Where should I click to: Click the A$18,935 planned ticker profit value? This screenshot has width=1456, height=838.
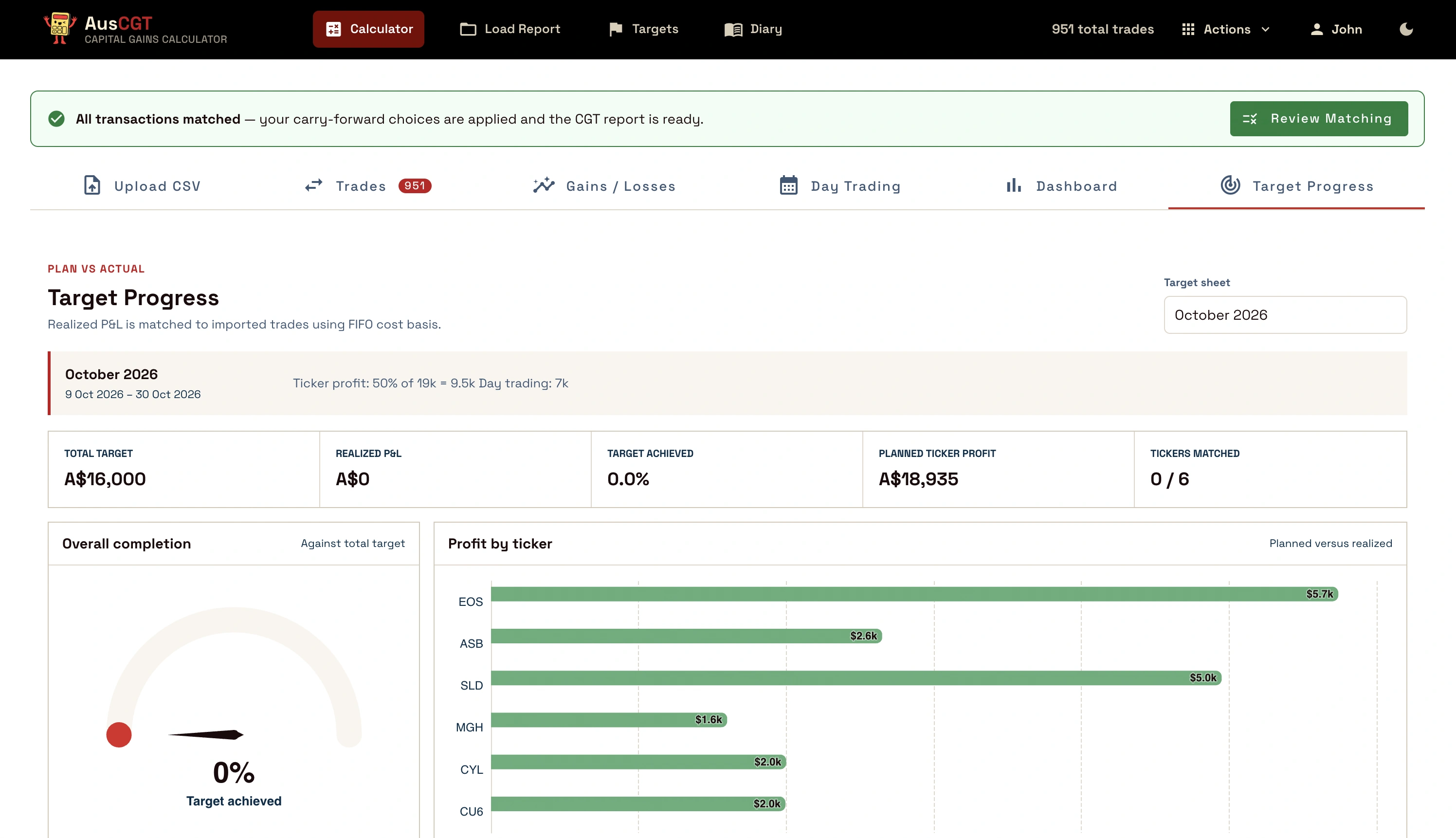pyautogui.click(x=918, y=479)
